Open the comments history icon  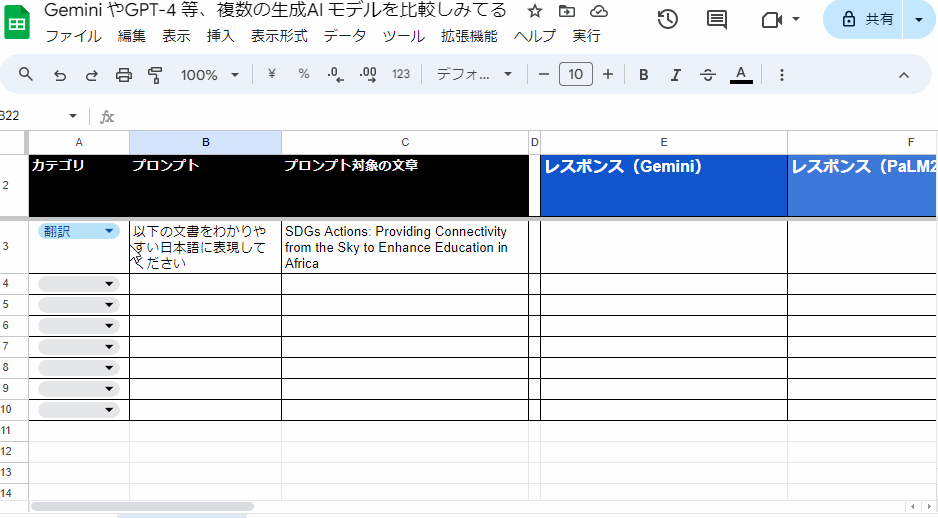tap(717, 19)
